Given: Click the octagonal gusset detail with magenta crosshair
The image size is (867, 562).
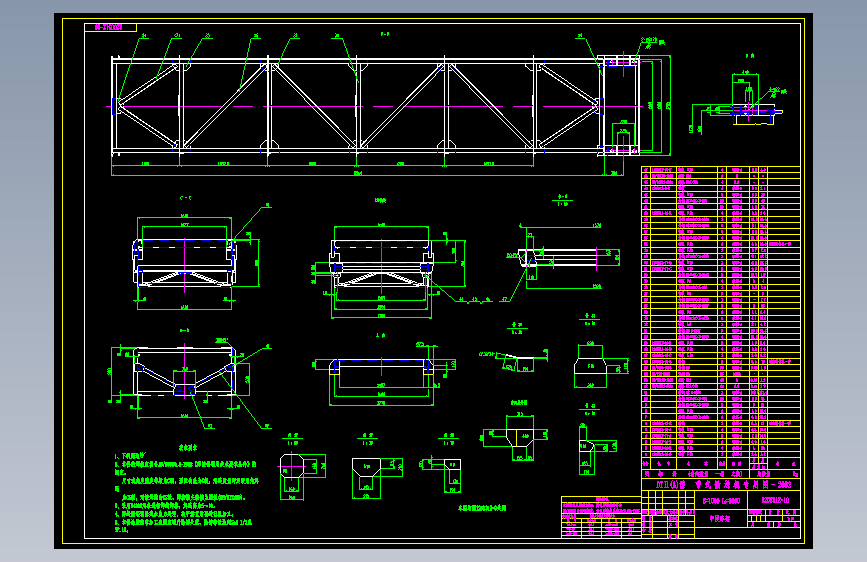Looking at the screenshot, I should [x=291, y=467].
